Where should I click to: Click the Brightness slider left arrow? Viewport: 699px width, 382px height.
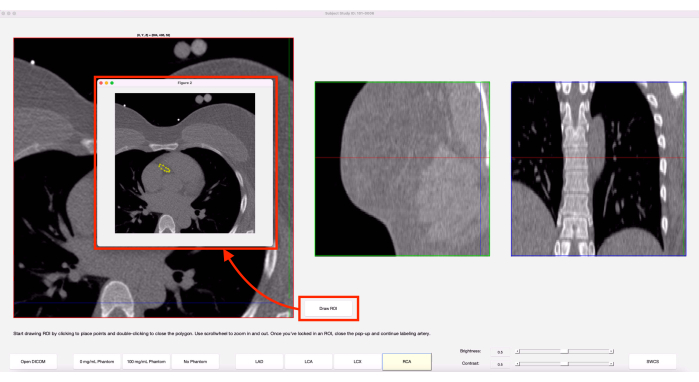(x=518, y=351)
